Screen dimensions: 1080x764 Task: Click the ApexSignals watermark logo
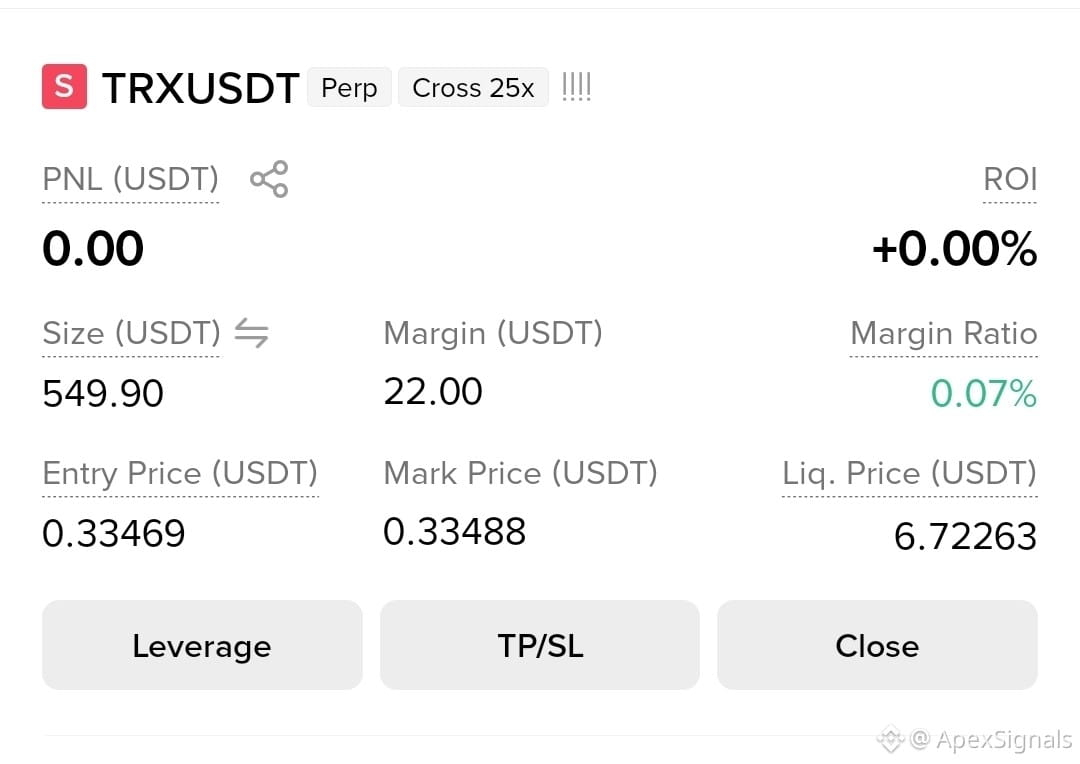pos(890,739)
